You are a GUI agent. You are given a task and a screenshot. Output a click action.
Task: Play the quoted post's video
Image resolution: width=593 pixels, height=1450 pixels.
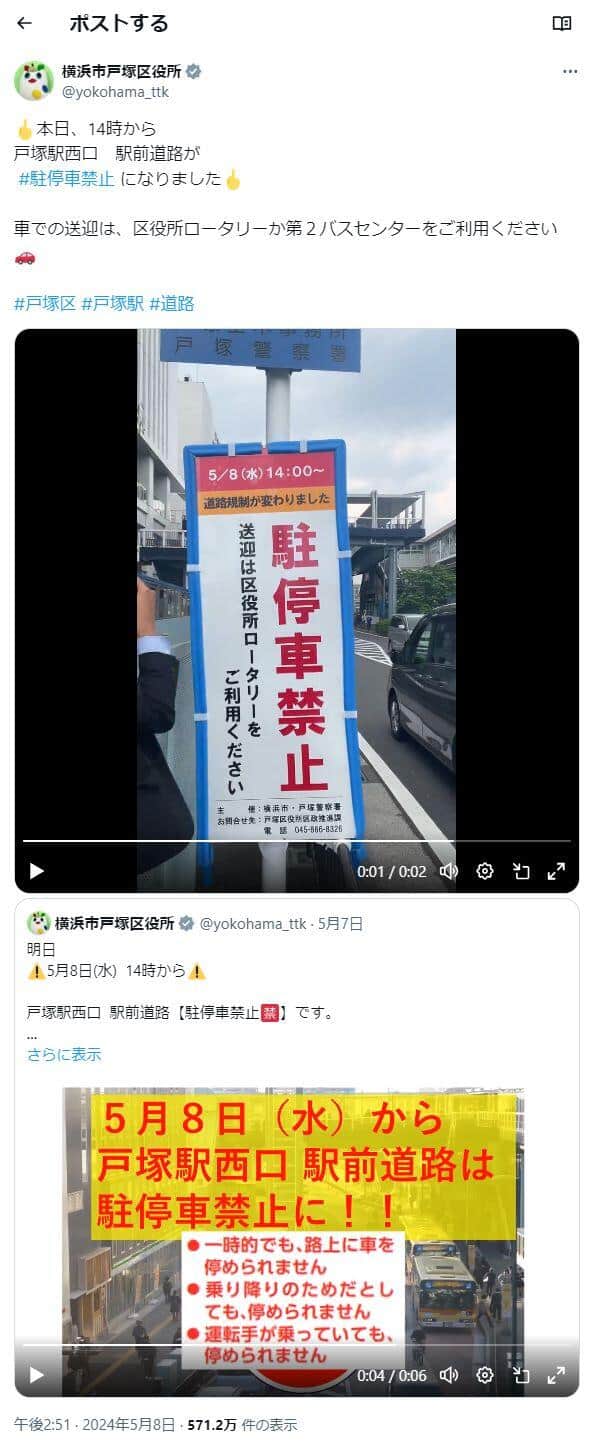pyautogui.click(x=37, y=1375)
